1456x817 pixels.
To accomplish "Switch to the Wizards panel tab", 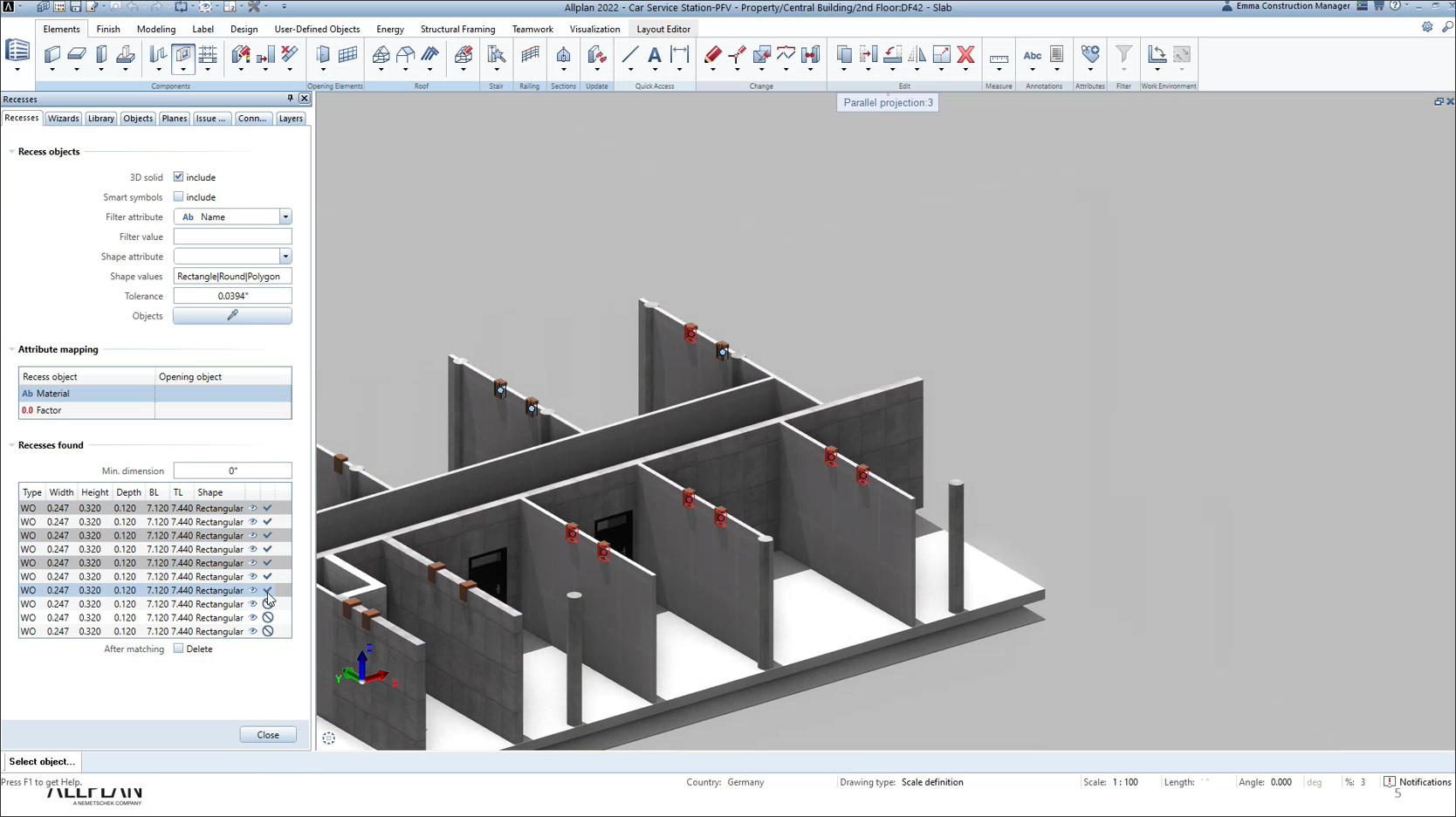I will pos(63,118).
